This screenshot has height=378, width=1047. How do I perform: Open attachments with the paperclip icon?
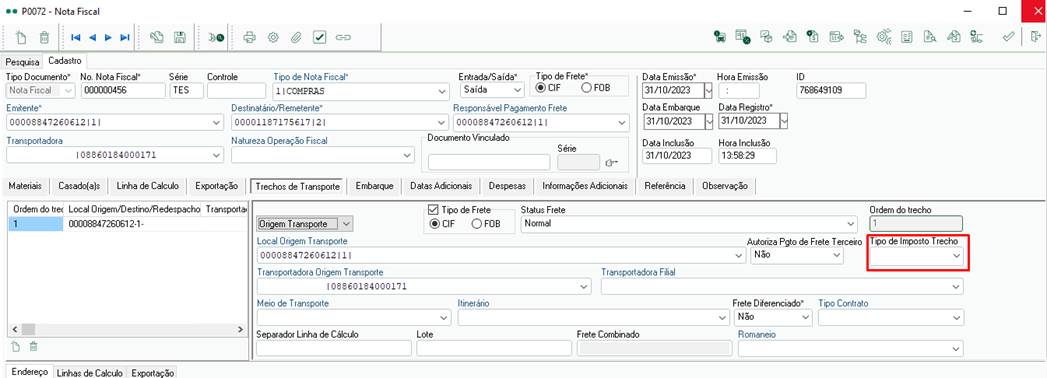pos(296,37)
